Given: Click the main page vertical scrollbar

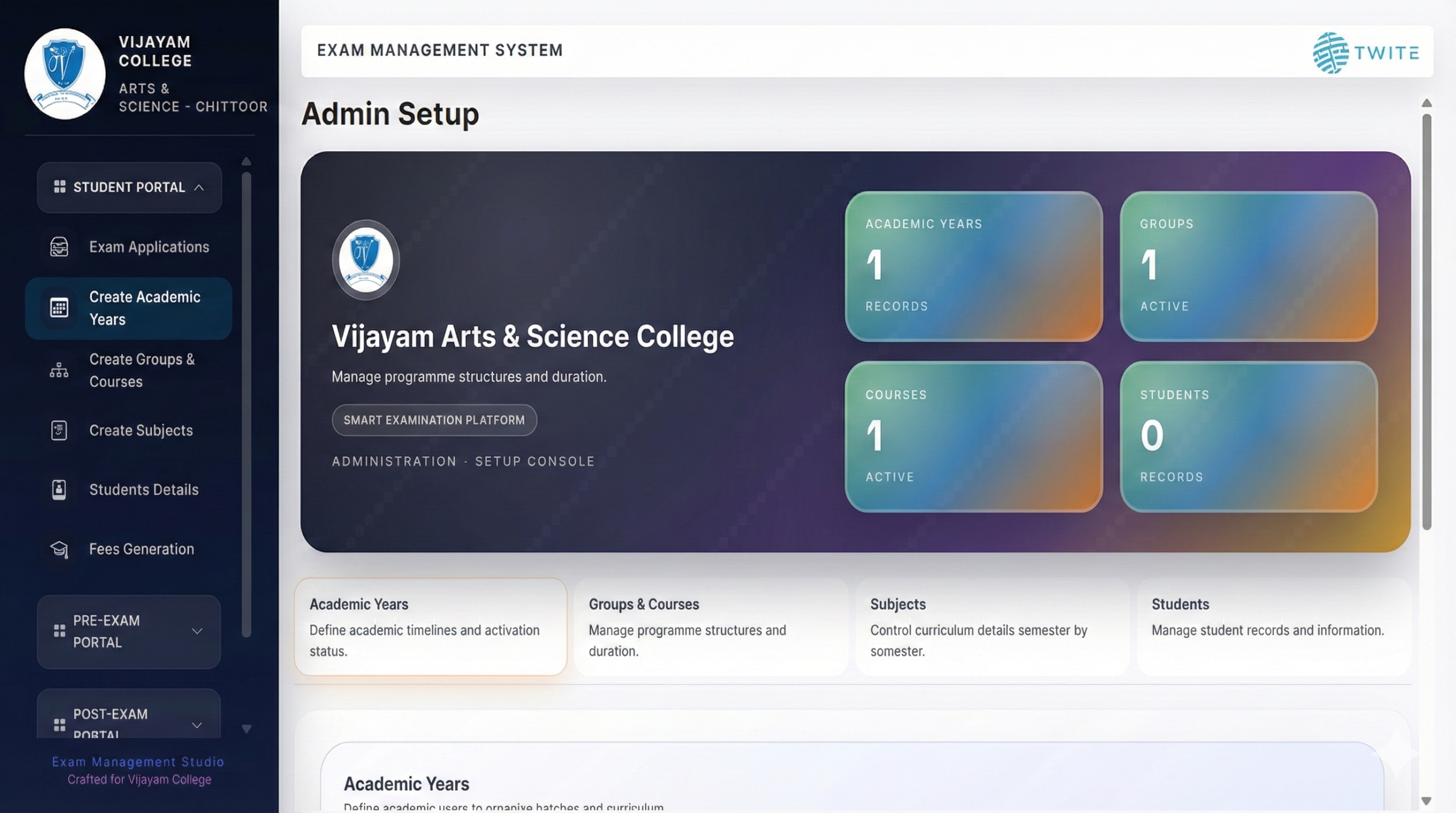Looking at the screenshot, I should tap(1426, 321).
